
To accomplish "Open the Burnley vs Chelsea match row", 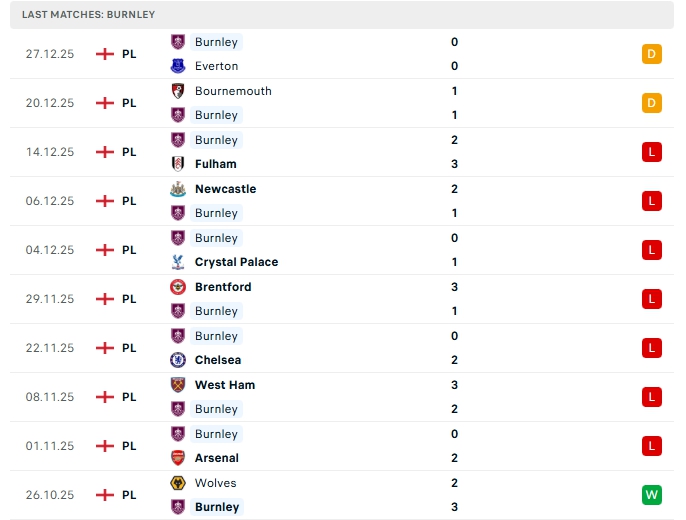I will 340,348.
